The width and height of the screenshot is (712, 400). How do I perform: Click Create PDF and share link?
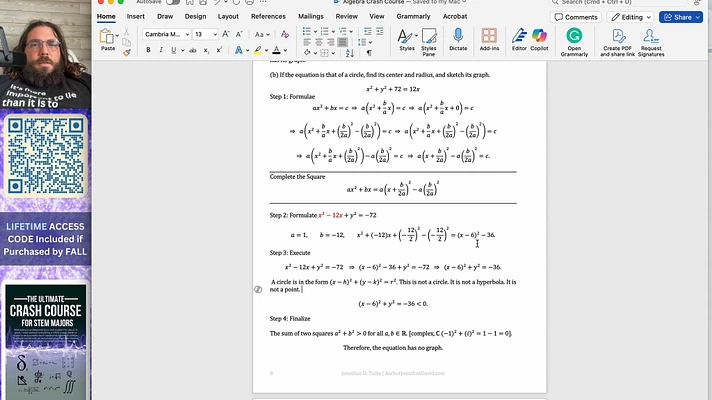click(618, 42)
